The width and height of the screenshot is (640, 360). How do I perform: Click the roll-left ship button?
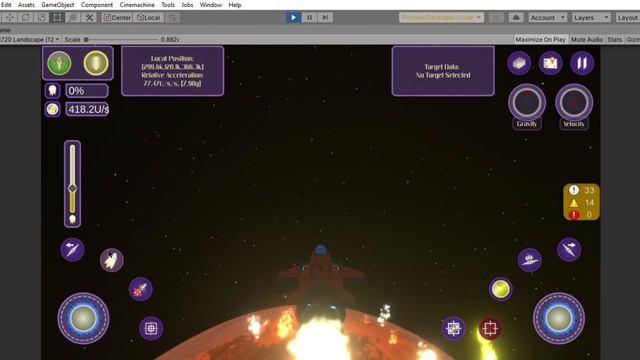(x=73, y=249)
